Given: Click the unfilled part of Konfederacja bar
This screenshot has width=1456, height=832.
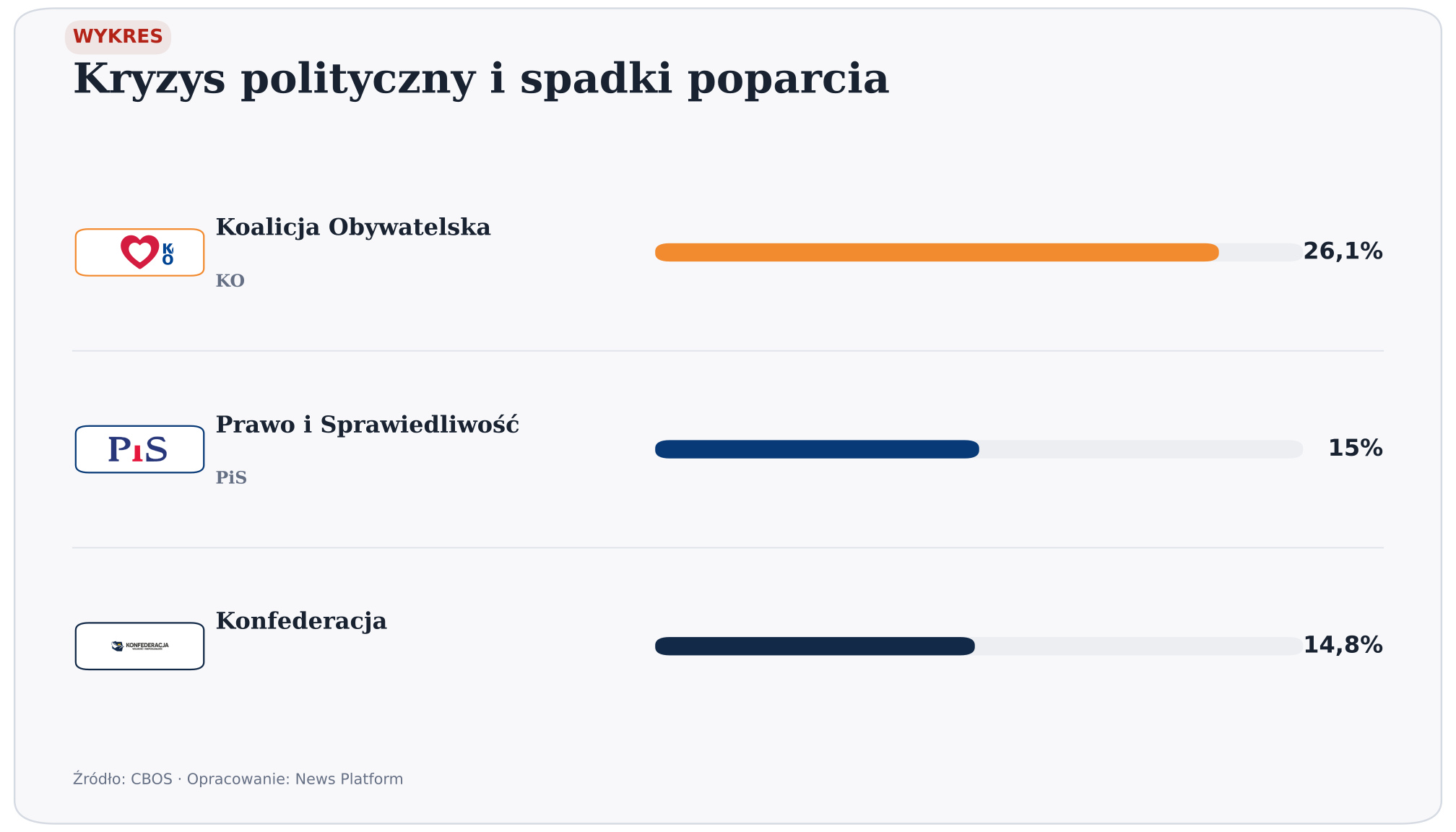Looking at the screenshot, I should click(1139, 646).
